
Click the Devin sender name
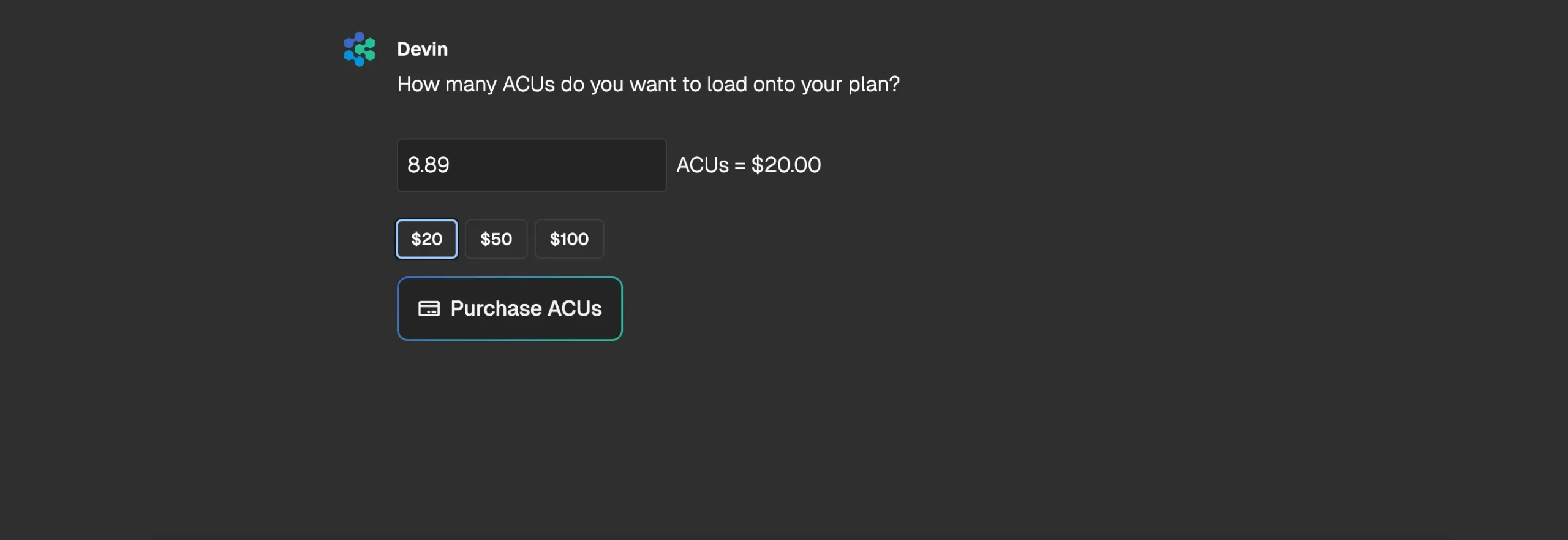pyautogui.click(x=422, y=49)
